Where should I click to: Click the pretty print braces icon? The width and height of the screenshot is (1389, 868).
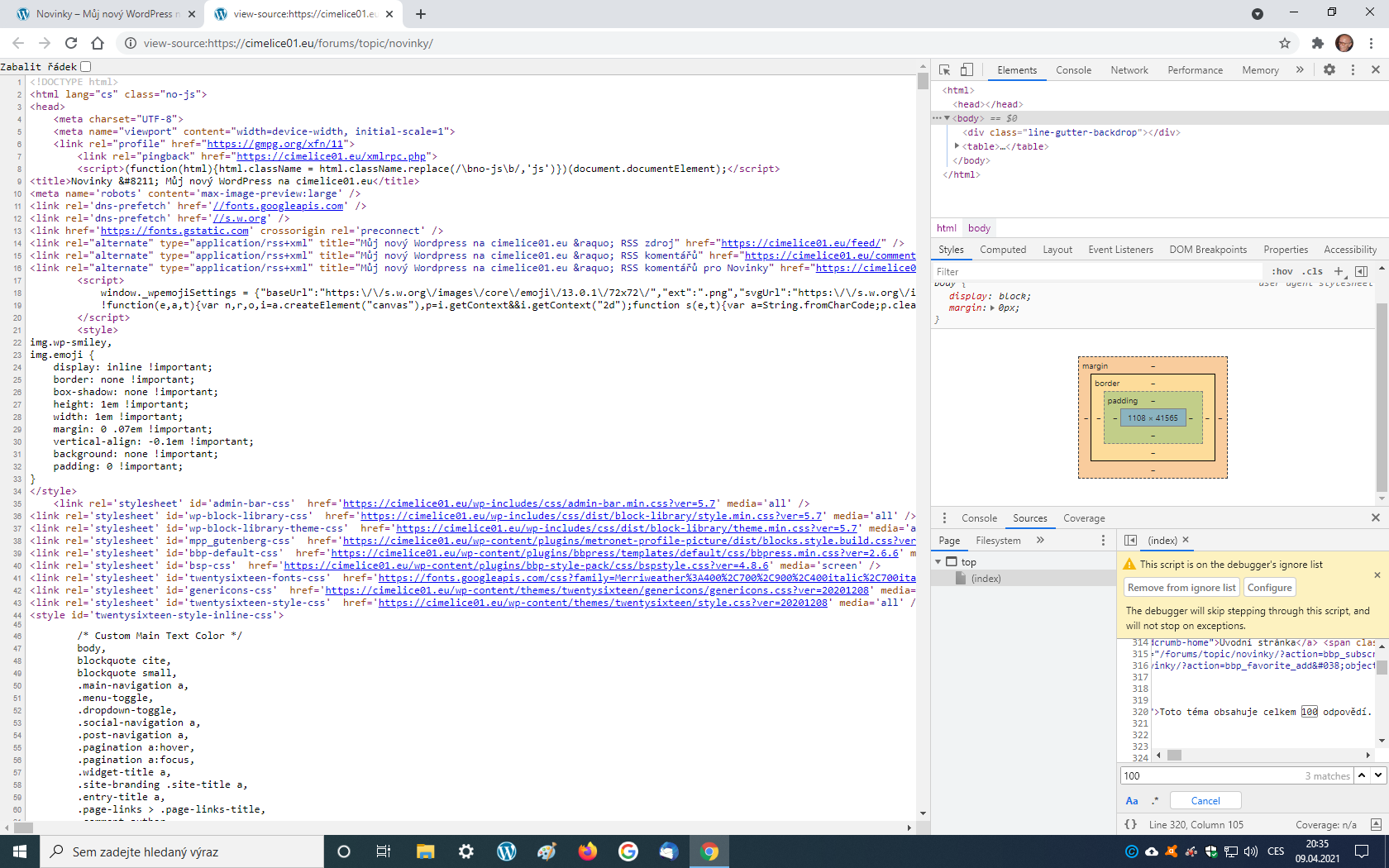coord(1130,824)
